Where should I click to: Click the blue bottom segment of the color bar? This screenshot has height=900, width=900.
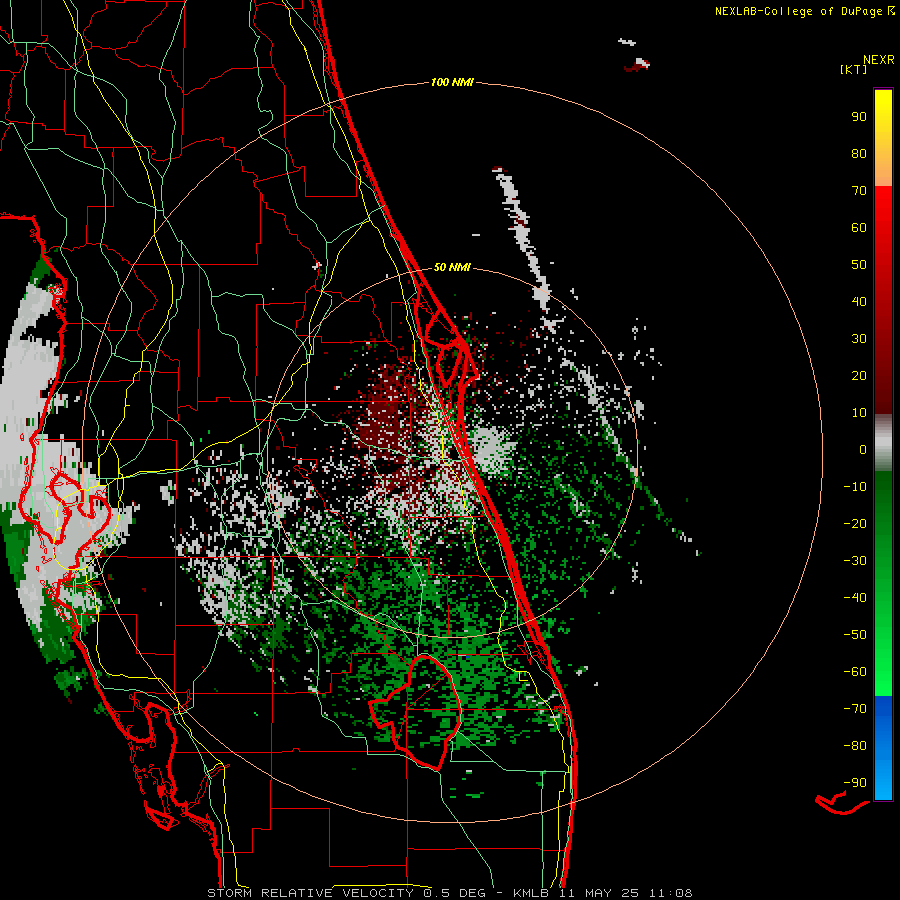[883, 748]
